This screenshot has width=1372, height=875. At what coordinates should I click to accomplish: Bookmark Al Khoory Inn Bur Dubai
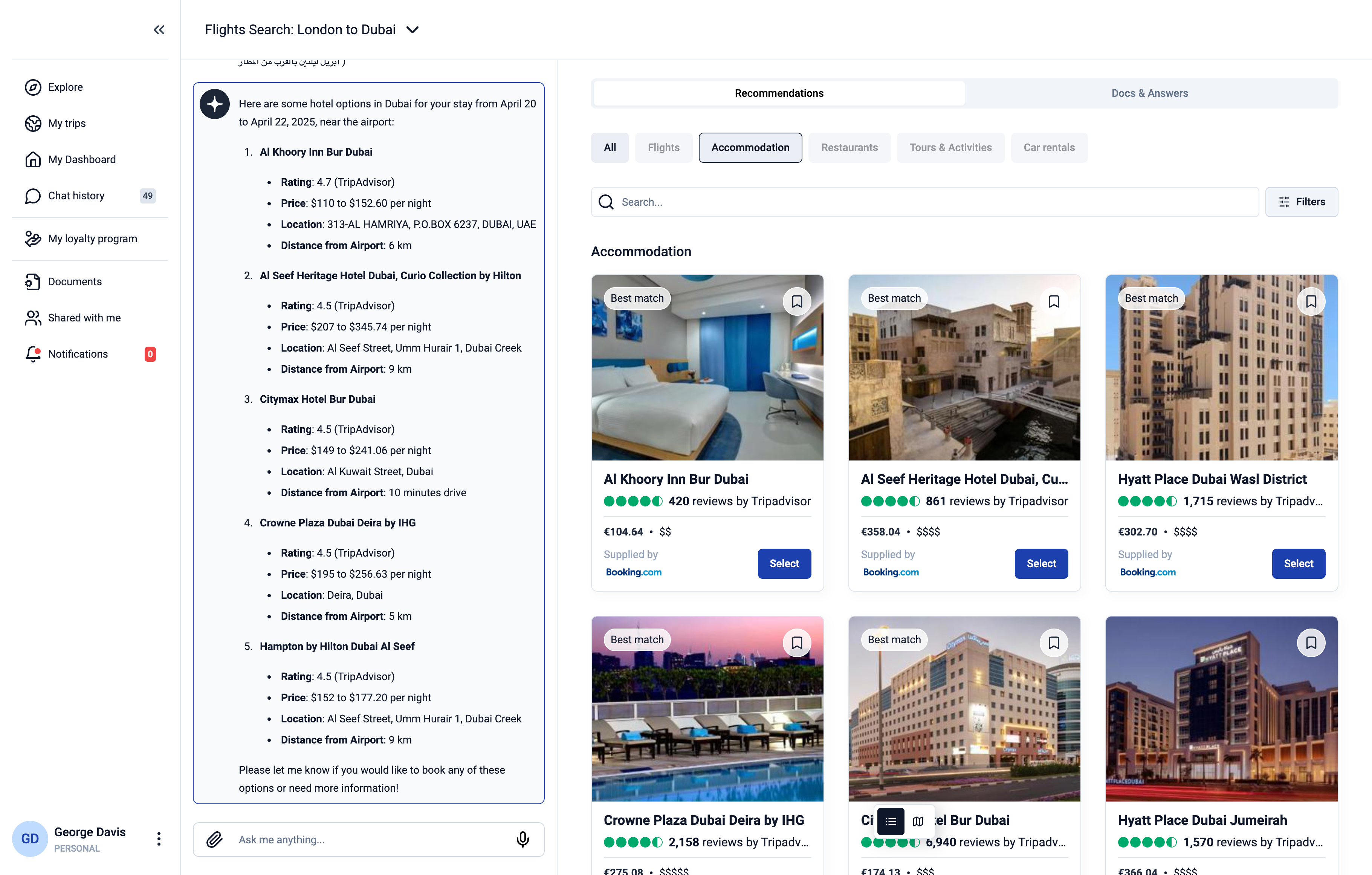pos(796,301)
